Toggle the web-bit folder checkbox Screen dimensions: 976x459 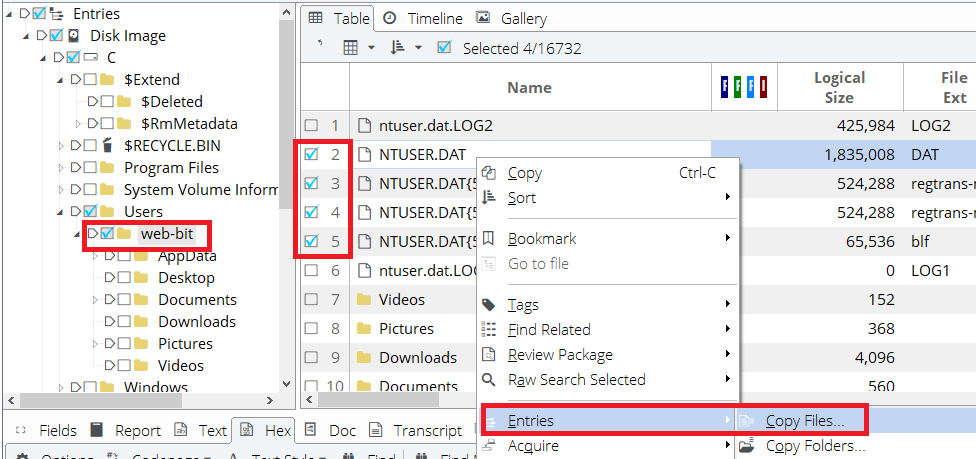(x=107, y=234)
